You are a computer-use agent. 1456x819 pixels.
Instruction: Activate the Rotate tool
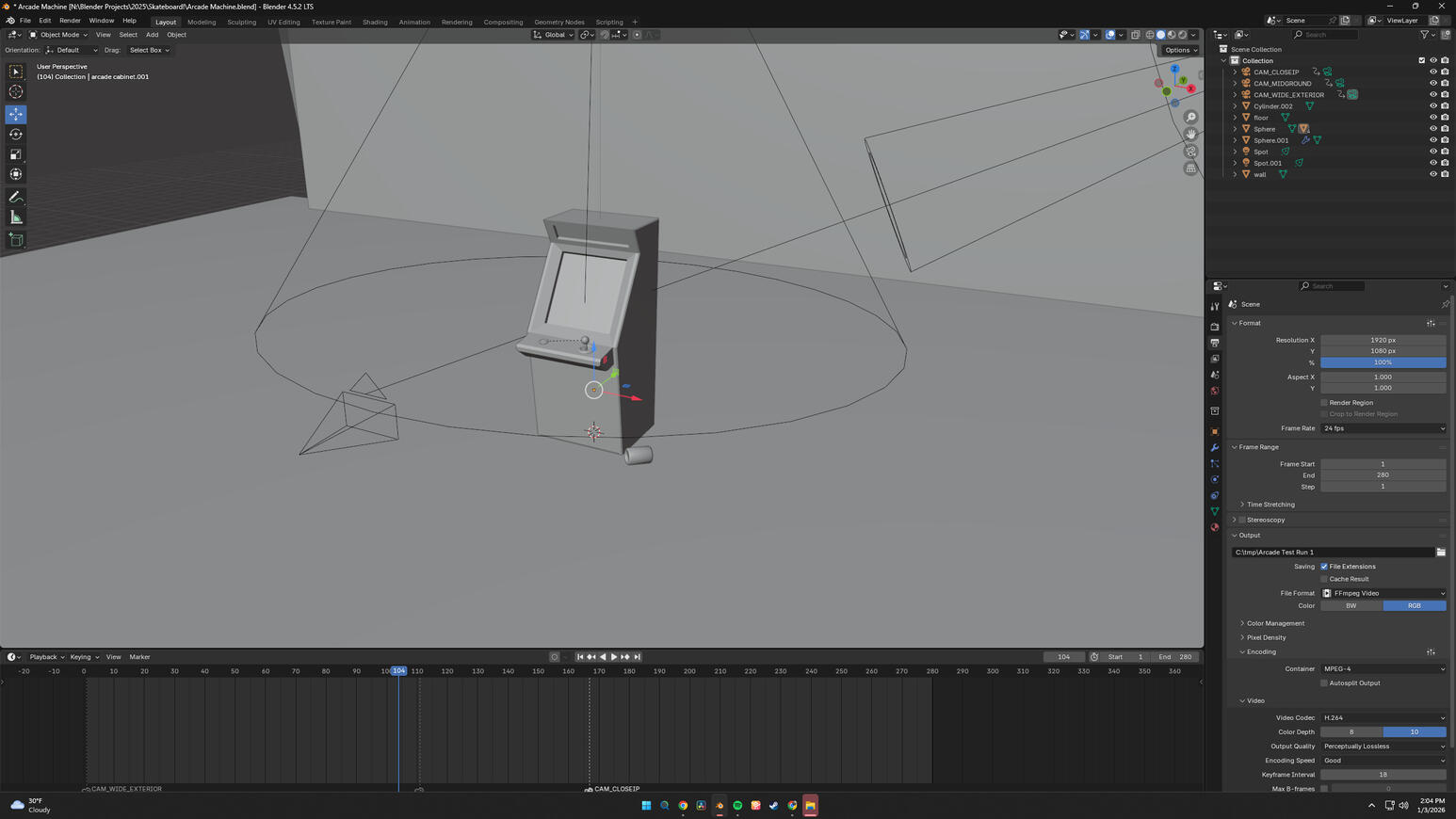point(16,135)
